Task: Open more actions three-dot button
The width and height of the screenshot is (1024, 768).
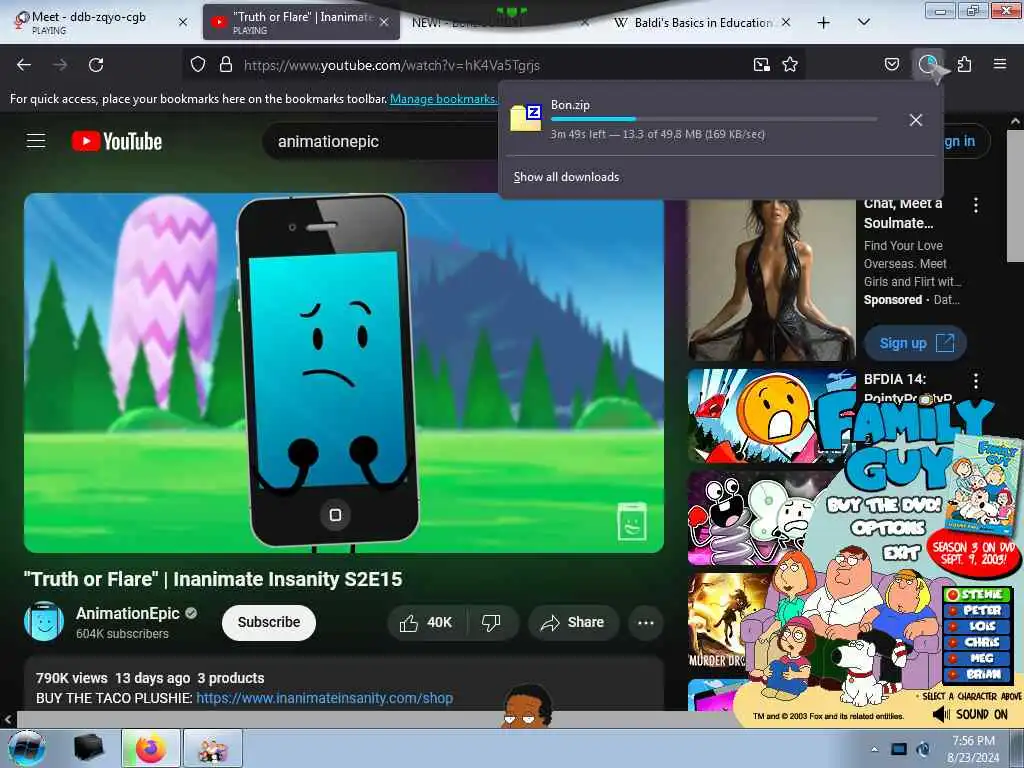Action: (646, 622)
